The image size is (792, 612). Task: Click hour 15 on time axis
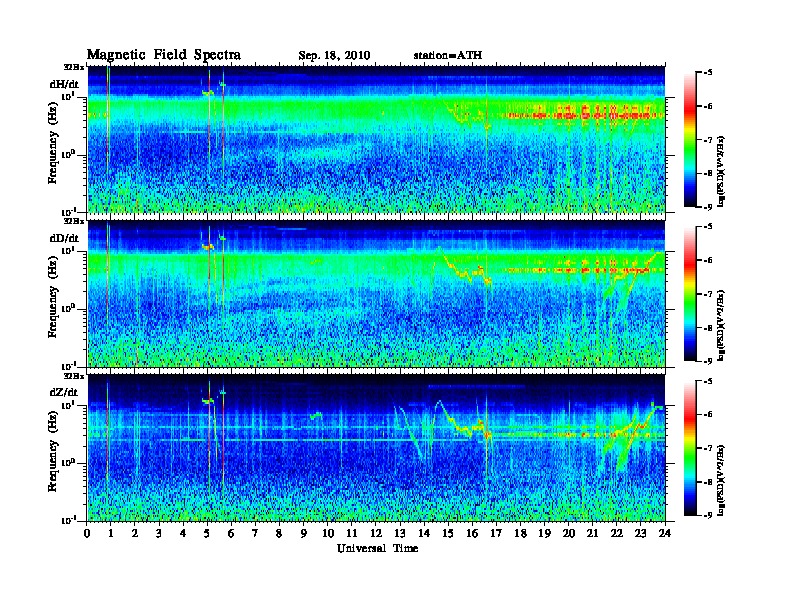(x=449, y=534)
